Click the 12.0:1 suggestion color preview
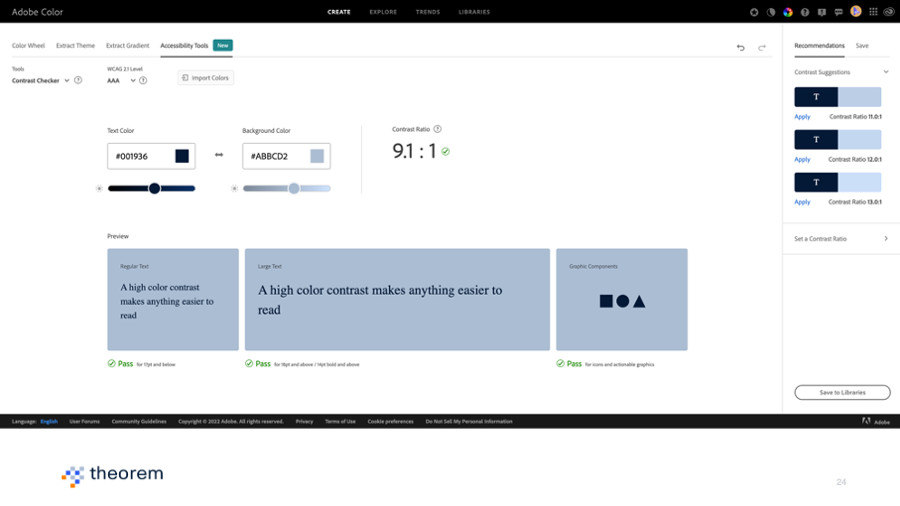Screen dimensions: 900x506 pos(837,139)
